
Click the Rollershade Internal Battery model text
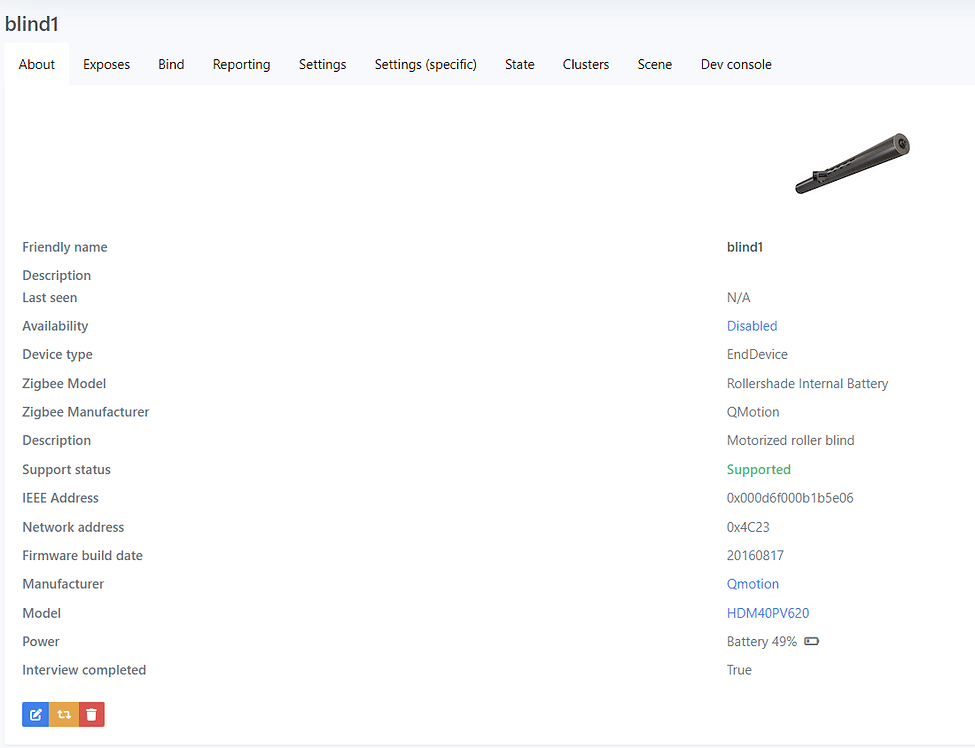click(807, 384)
